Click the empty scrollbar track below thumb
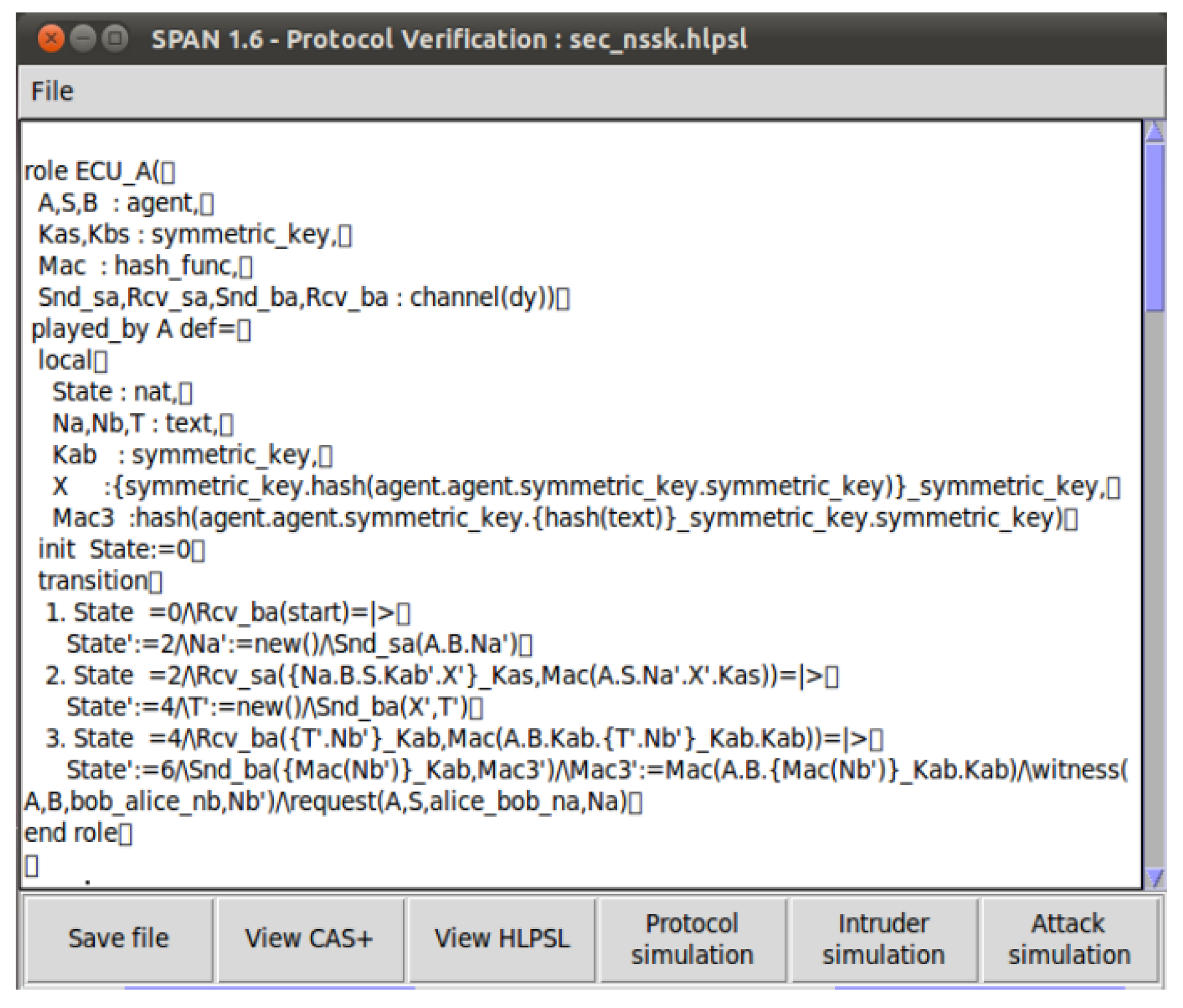The width and height of the screenshot is (1183, 1008). (1154, 571)
